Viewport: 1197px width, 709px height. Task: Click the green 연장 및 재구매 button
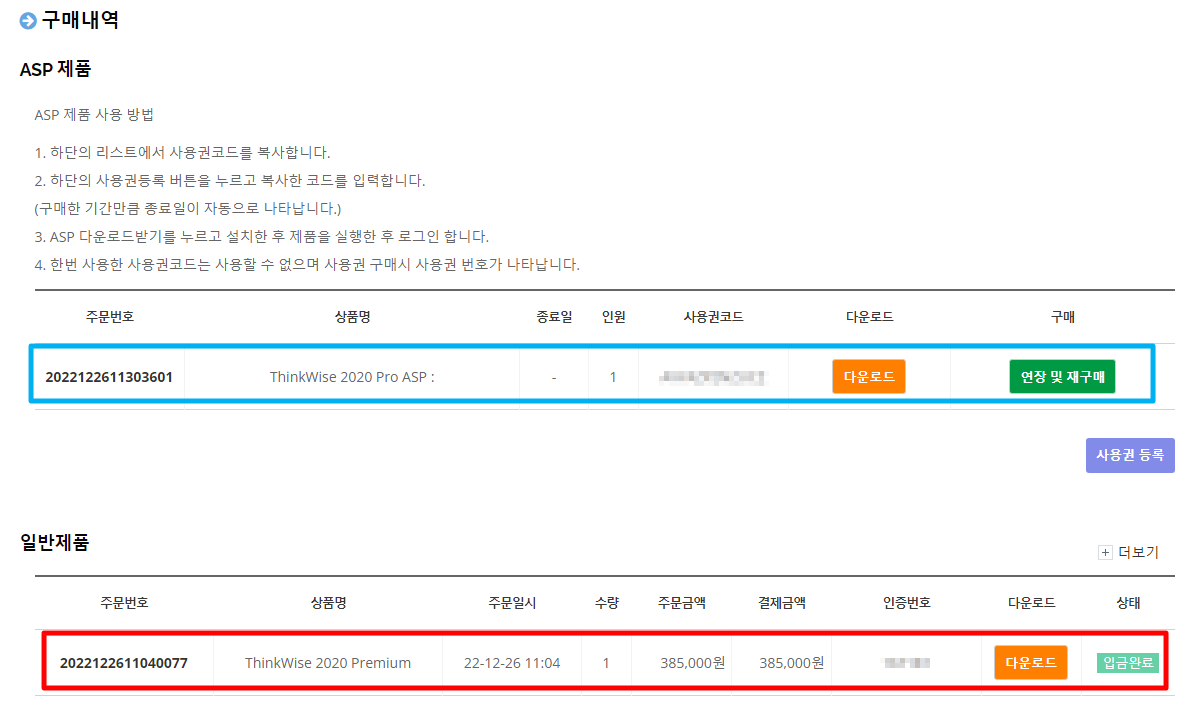[1062, 376]
